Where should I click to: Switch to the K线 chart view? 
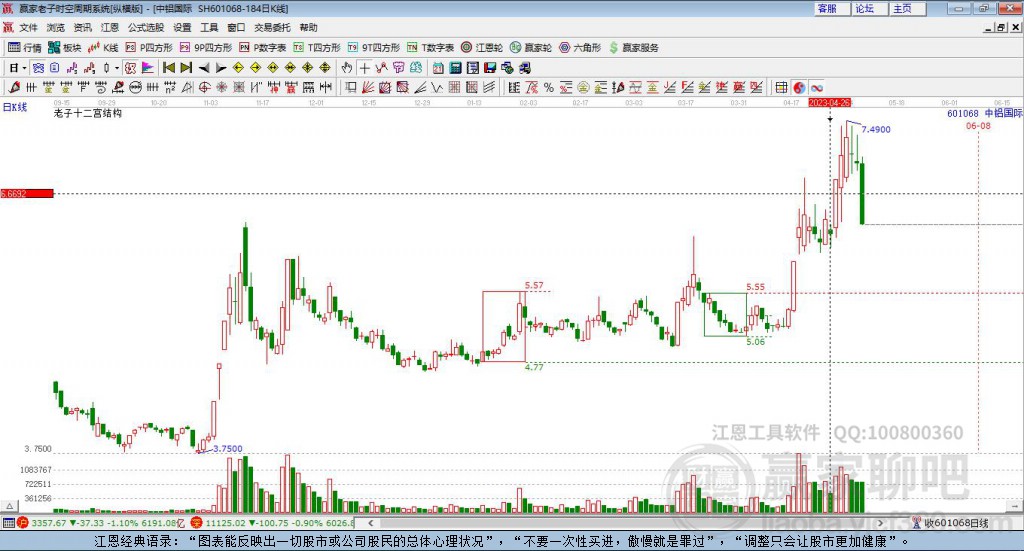coord(103,48)
